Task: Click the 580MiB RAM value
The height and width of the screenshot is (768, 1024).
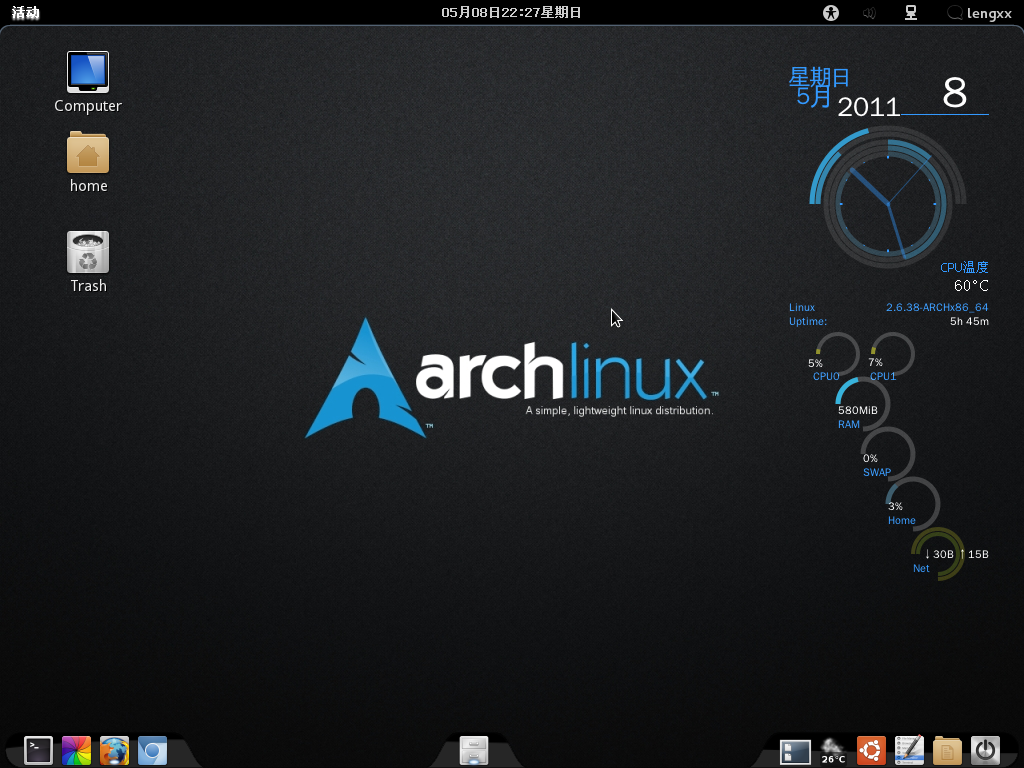Action: pyautogui.click(x=857, y=410)
